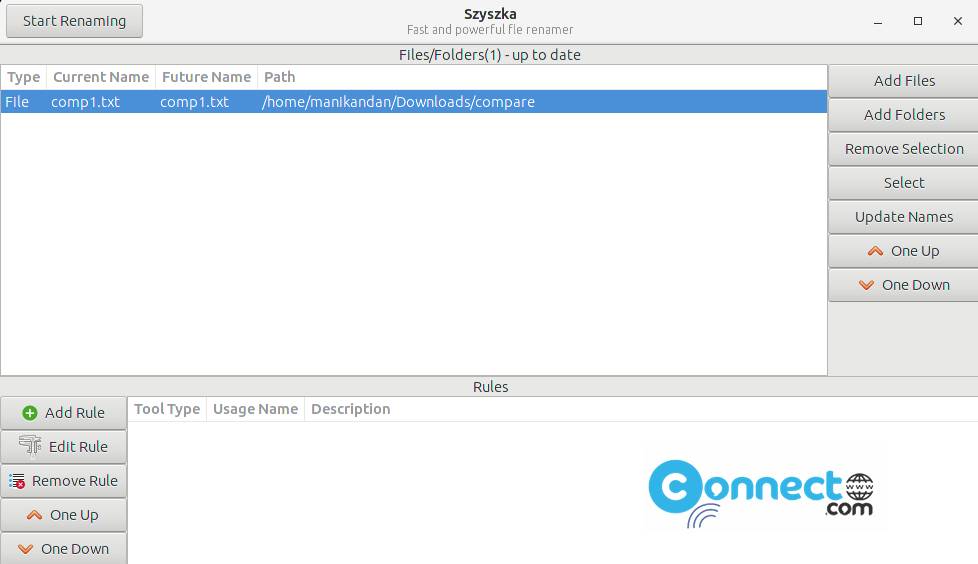The width and height of the screenshot is (978, 564).
Task: Minimize the Szyszka window
Action: click(x=878, y=21)
